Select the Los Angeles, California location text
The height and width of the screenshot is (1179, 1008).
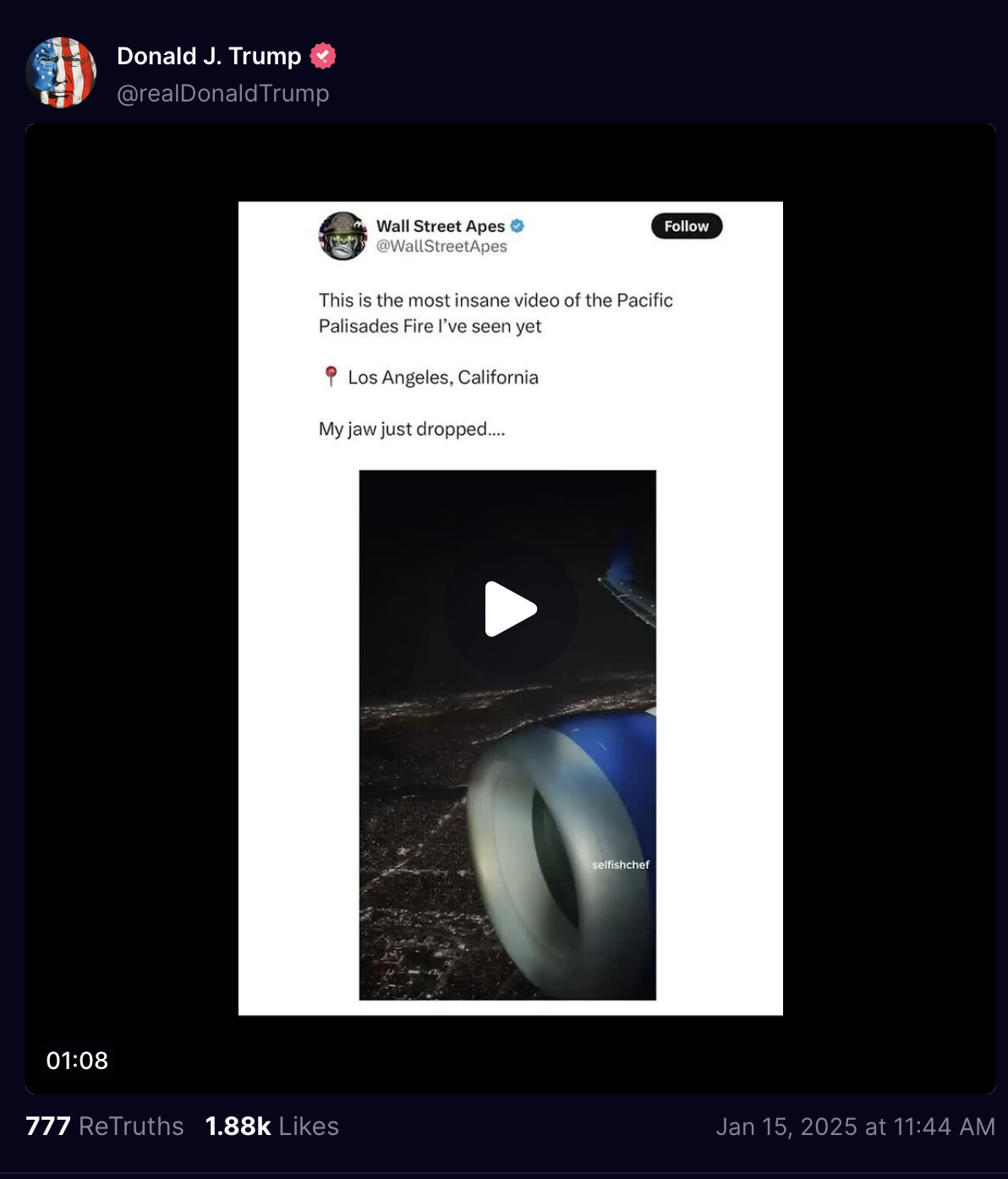coord(443,377)
